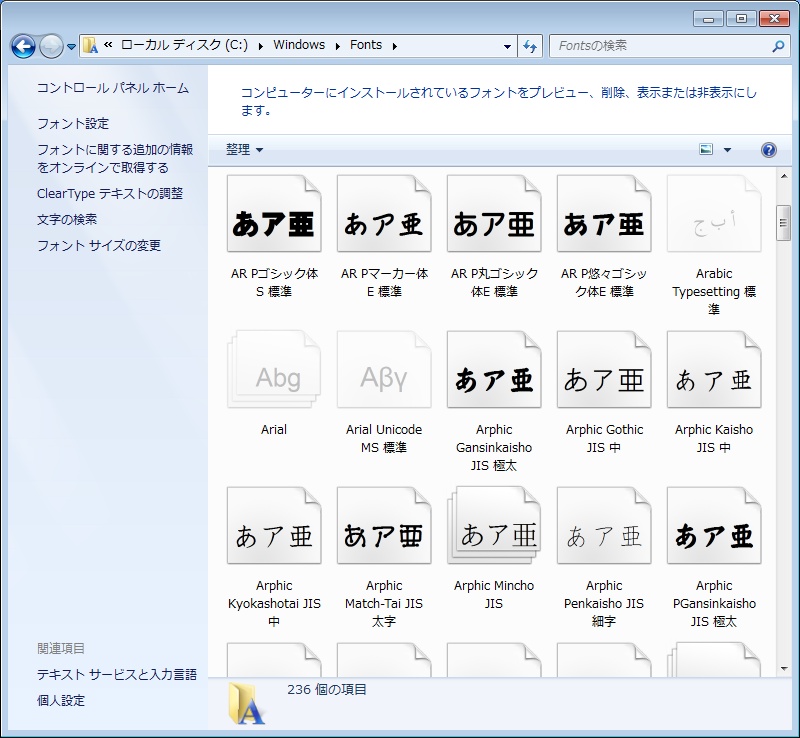Select Arphic Gothic JIS 中 font icon
800x738 pixels.
pyautogui.click(x=604, y=370)
